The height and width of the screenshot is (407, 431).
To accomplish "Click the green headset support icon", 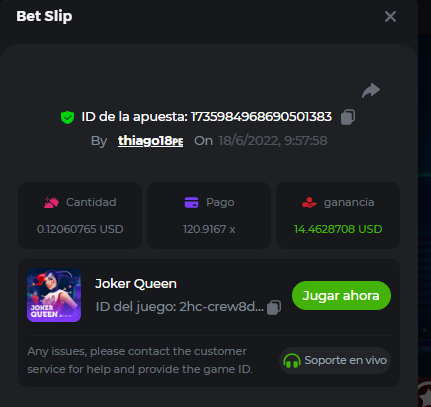I will coord(292,361).
